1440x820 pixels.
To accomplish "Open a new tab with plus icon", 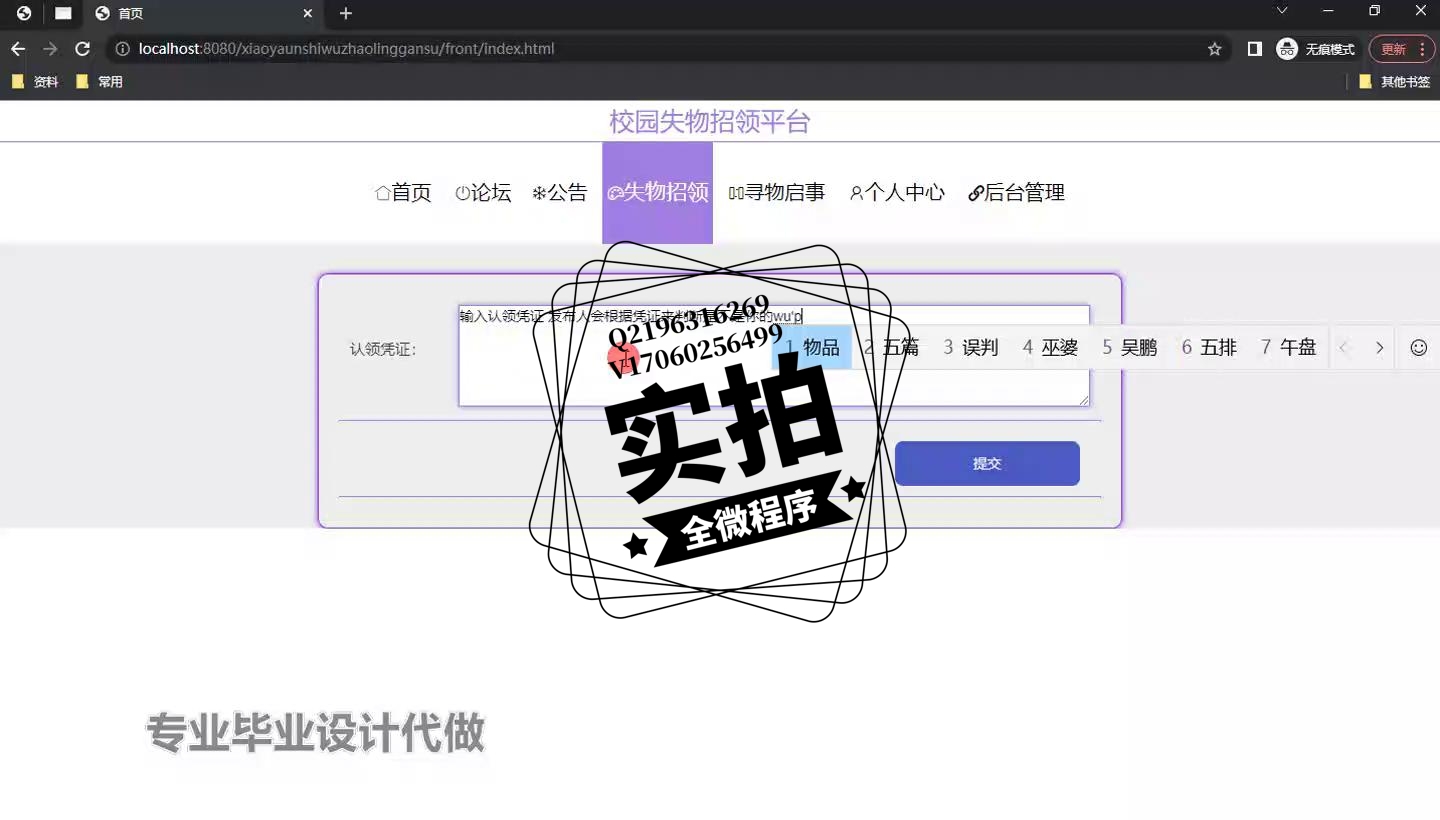I will [346, 13].
